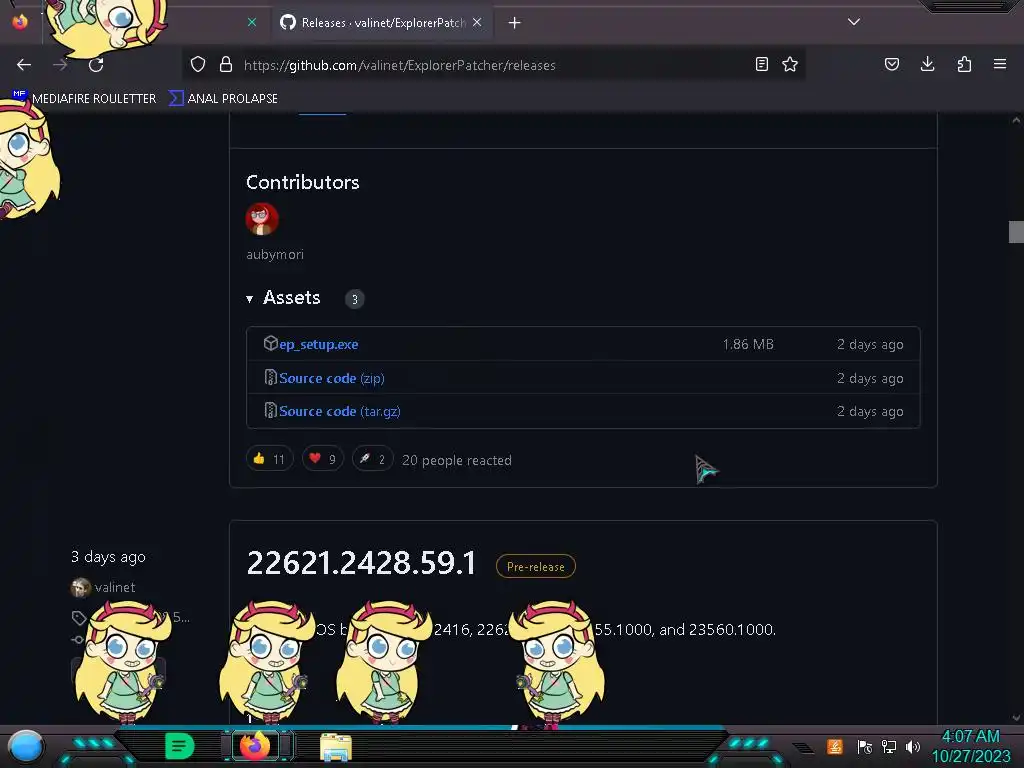Click the archive icon beside Source code (tar.gz)

[270, 410]
